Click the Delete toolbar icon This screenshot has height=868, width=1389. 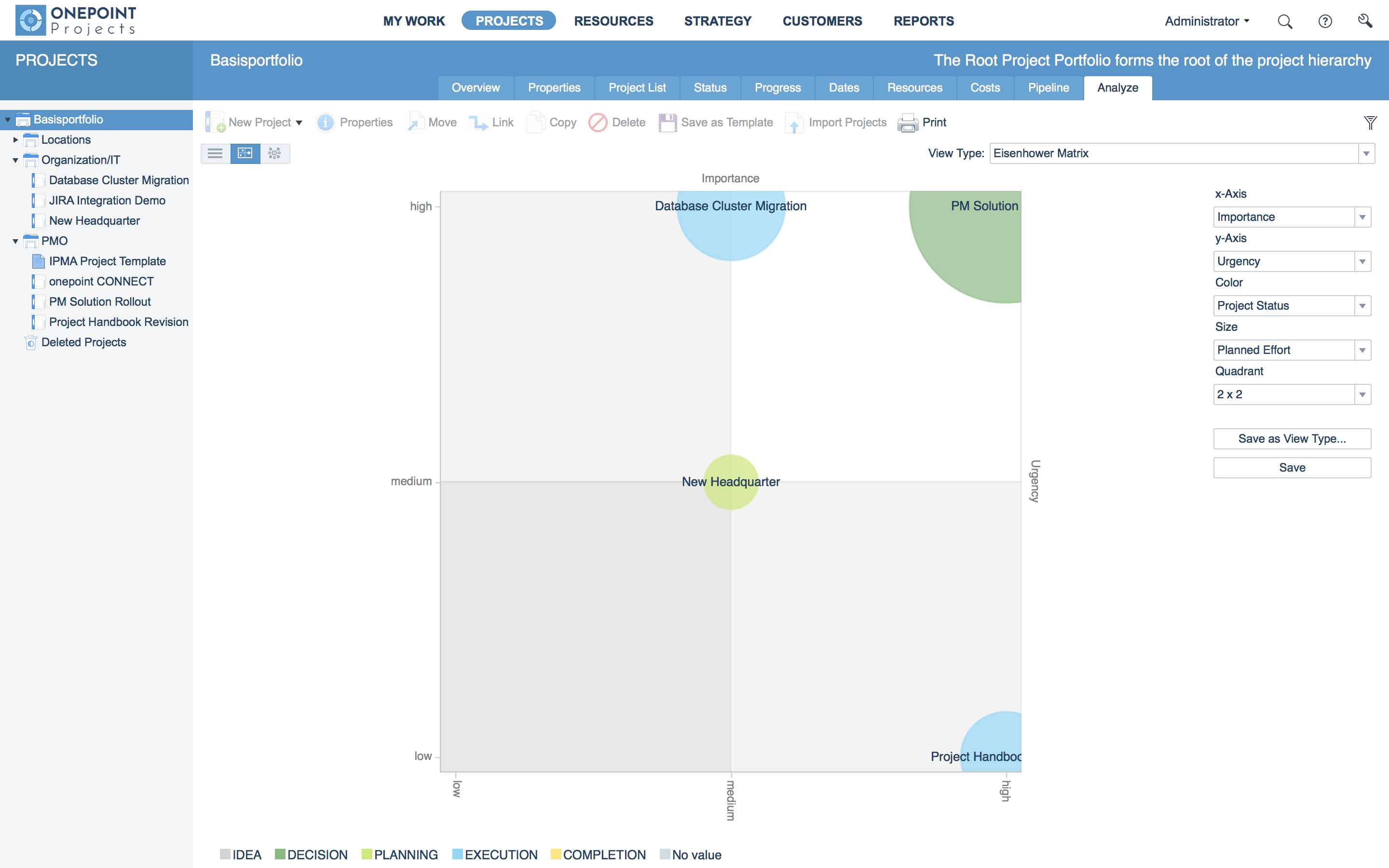(x=598, y=123)
